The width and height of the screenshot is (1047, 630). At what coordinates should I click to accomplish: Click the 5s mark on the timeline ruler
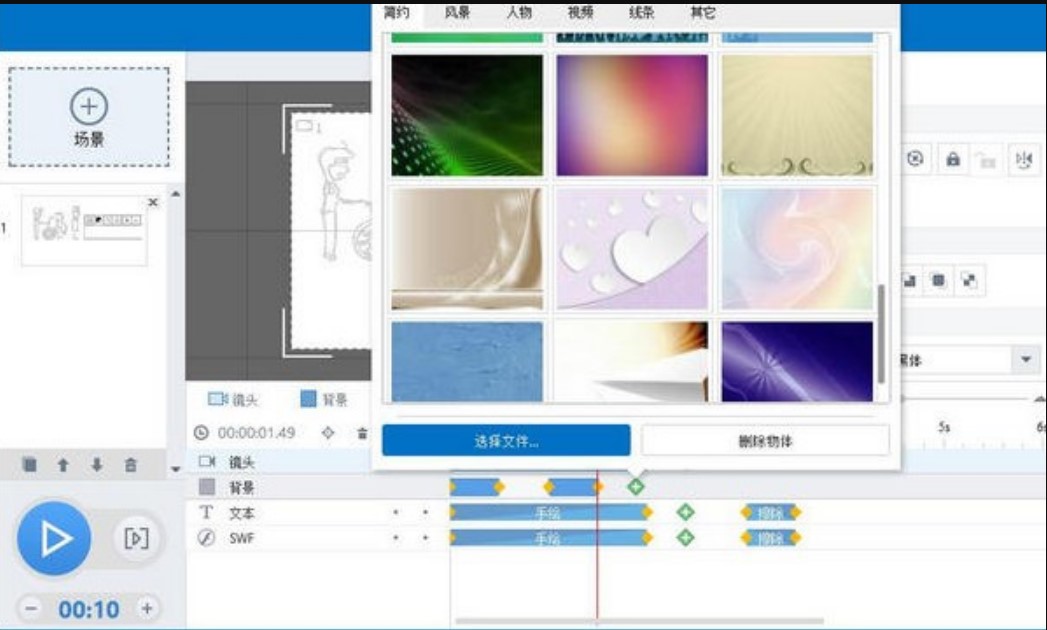[x=944, y=427]
